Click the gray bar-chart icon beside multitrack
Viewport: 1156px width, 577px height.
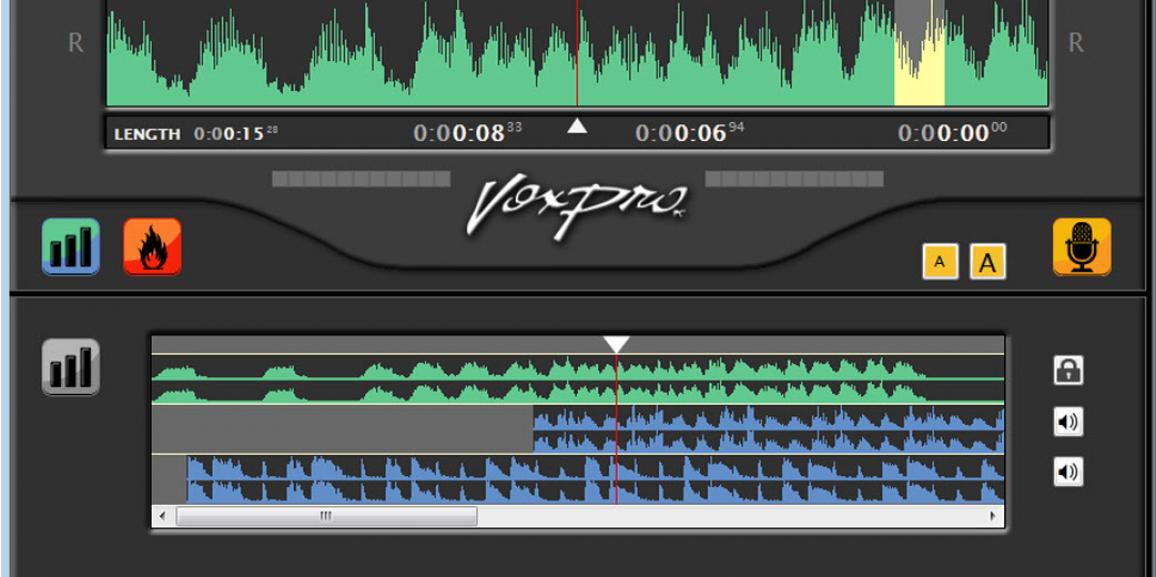71,366
